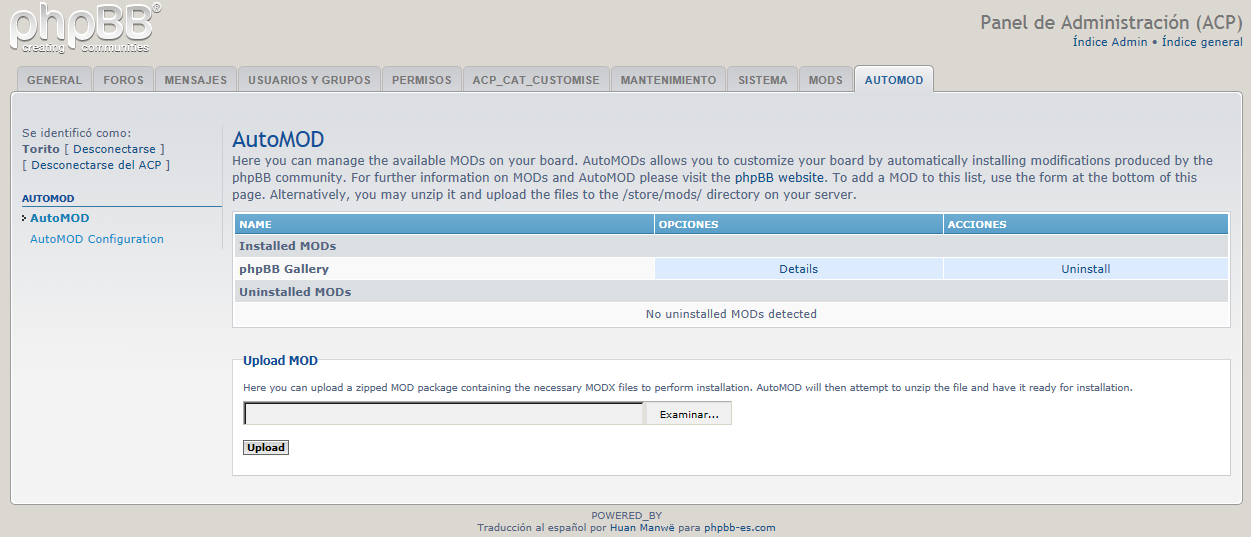Screen dimensions: 1251x537
Task: Click Desconectarse del ACP link
Action: tap(96, 165)
